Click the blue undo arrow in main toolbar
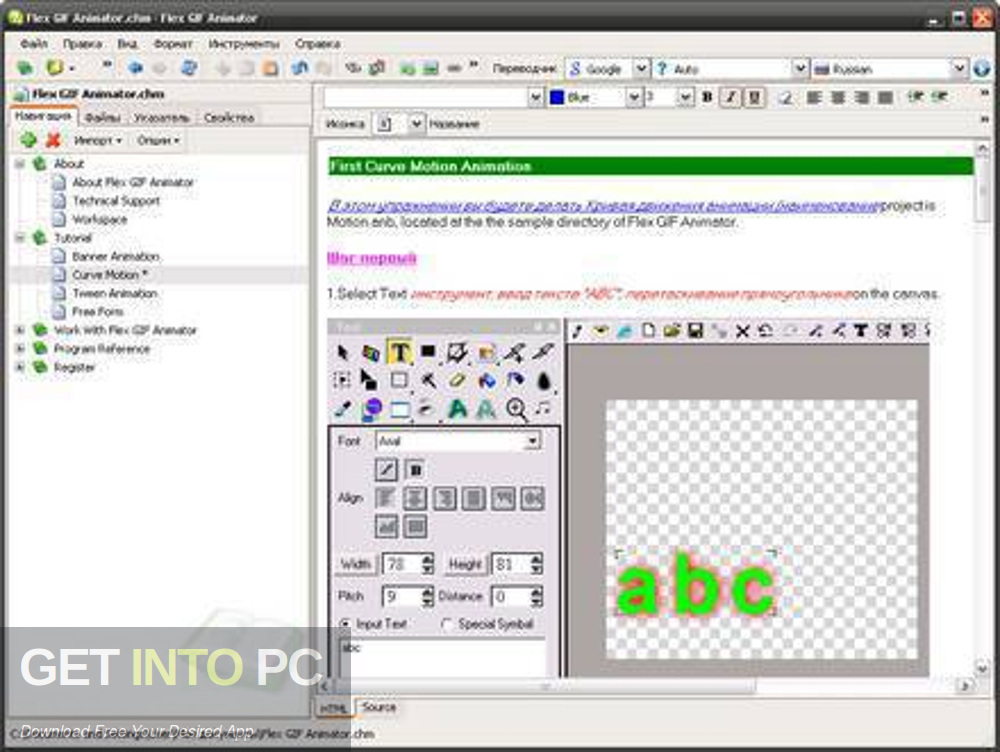The height and width of the screenshot is (752, 1000). [300, 68]
